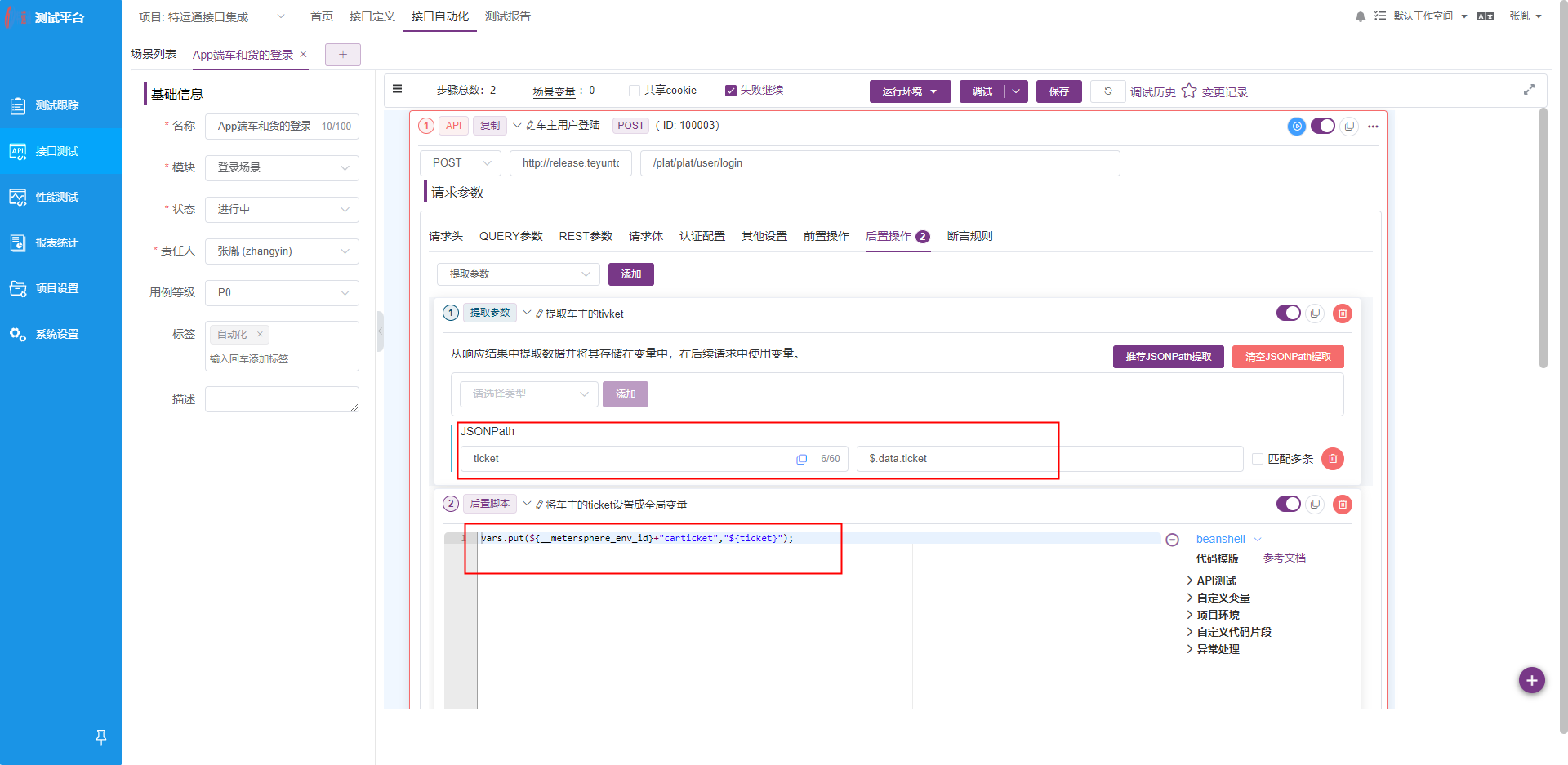This screenshot has width=1568, height=765.
Task: Remove the 自动化 tag
Action: [260, 334]
